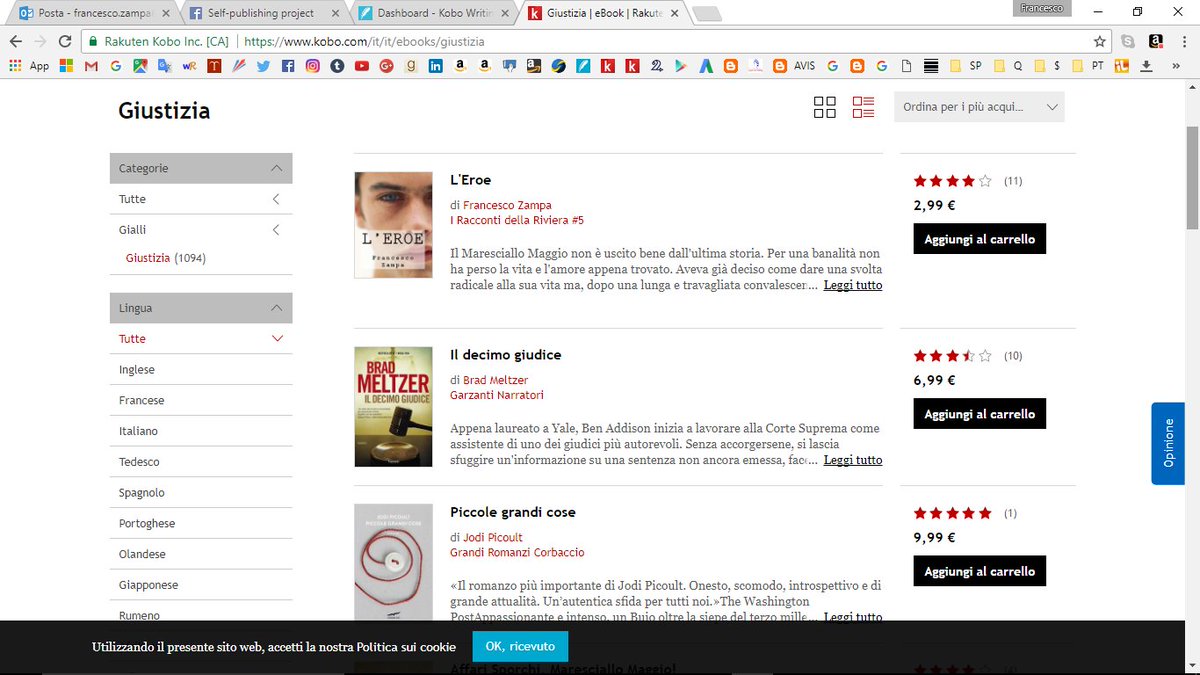
Task: Open the Il decimo giudice cover thumbnail
Action: [393, 407]
